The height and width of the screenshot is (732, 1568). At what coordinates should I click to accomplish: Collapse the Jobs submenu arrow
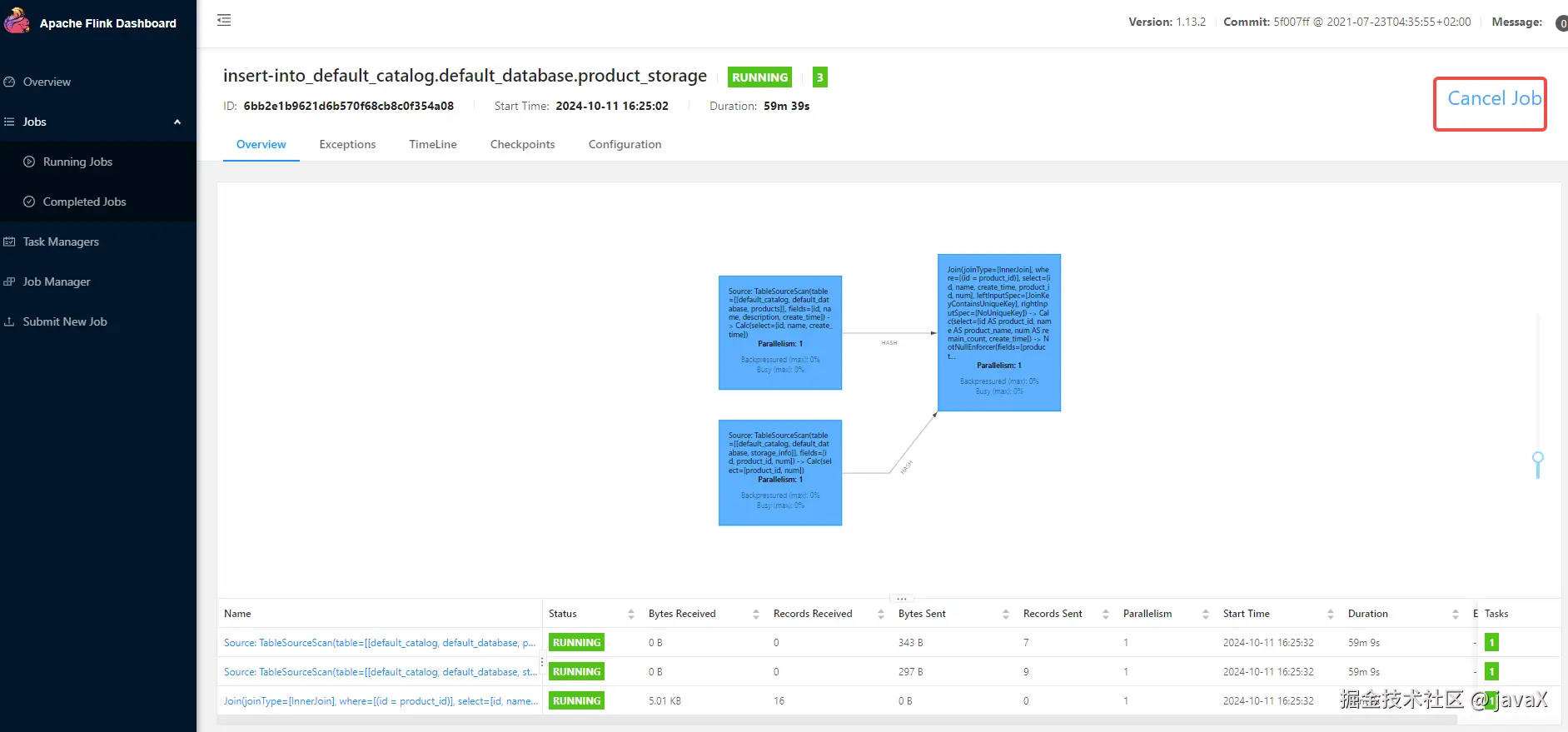[177, 122]
